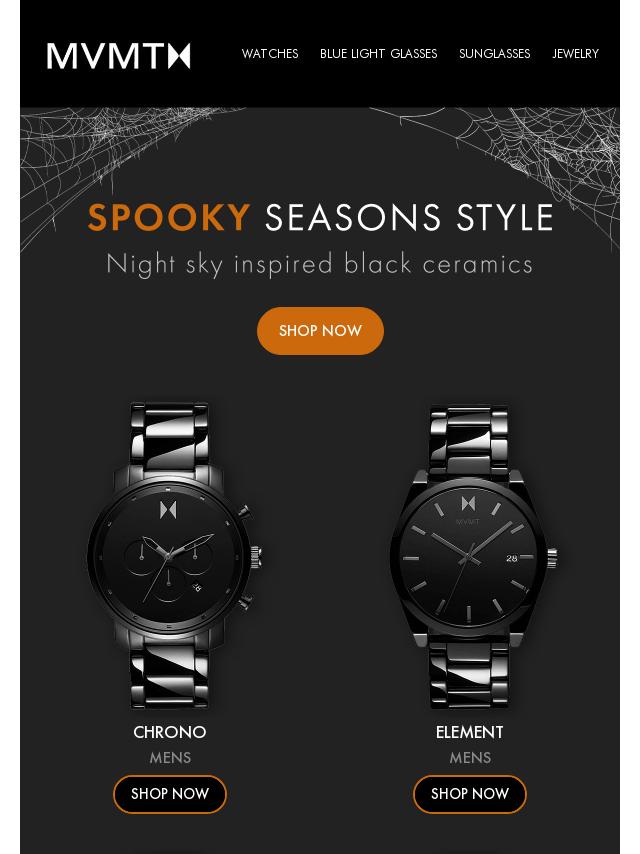Viewport: 640px width, 854px height.
Task: Click the right corner cobweb graphic
Action: pos(523,158)
